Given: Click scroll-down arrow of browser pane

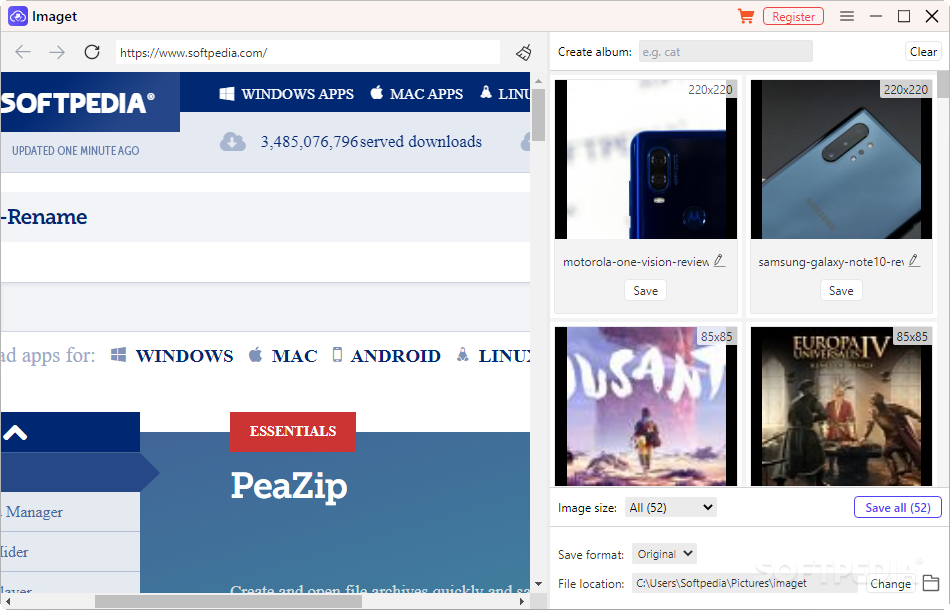Looking at the screenshot, I should click(x=539, y=585).
